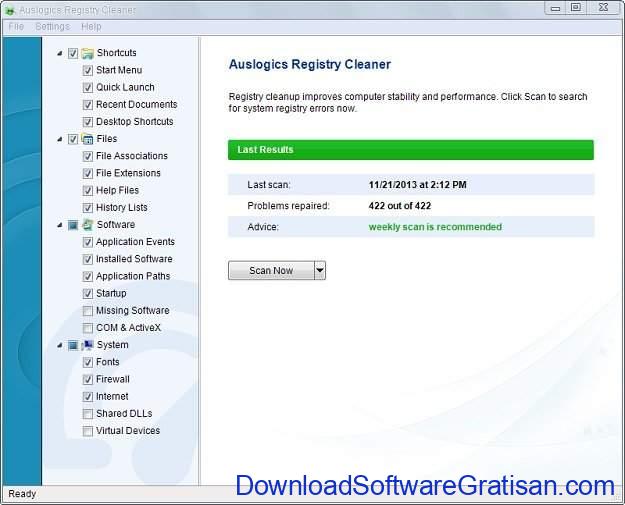Collapse the Files tree group
This screenshot has height=505, width=625.
[60, 139]
